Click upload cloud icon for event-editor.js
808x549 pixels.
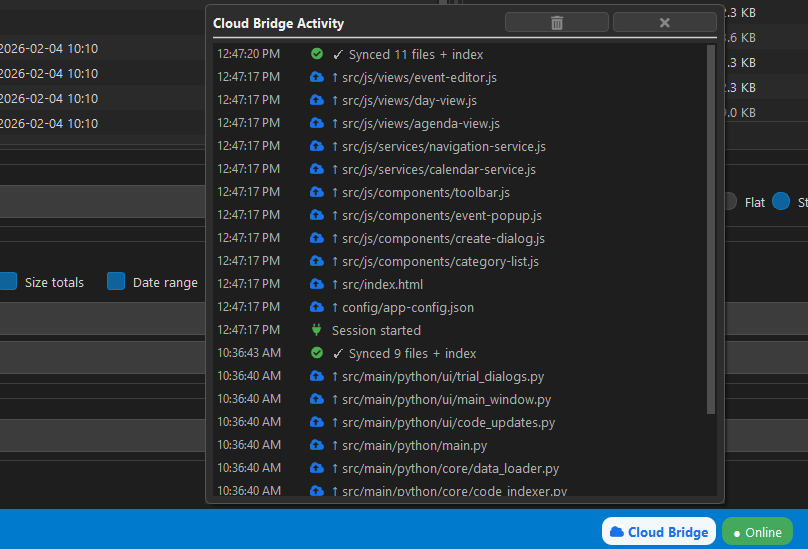click(x=317, y=77)
